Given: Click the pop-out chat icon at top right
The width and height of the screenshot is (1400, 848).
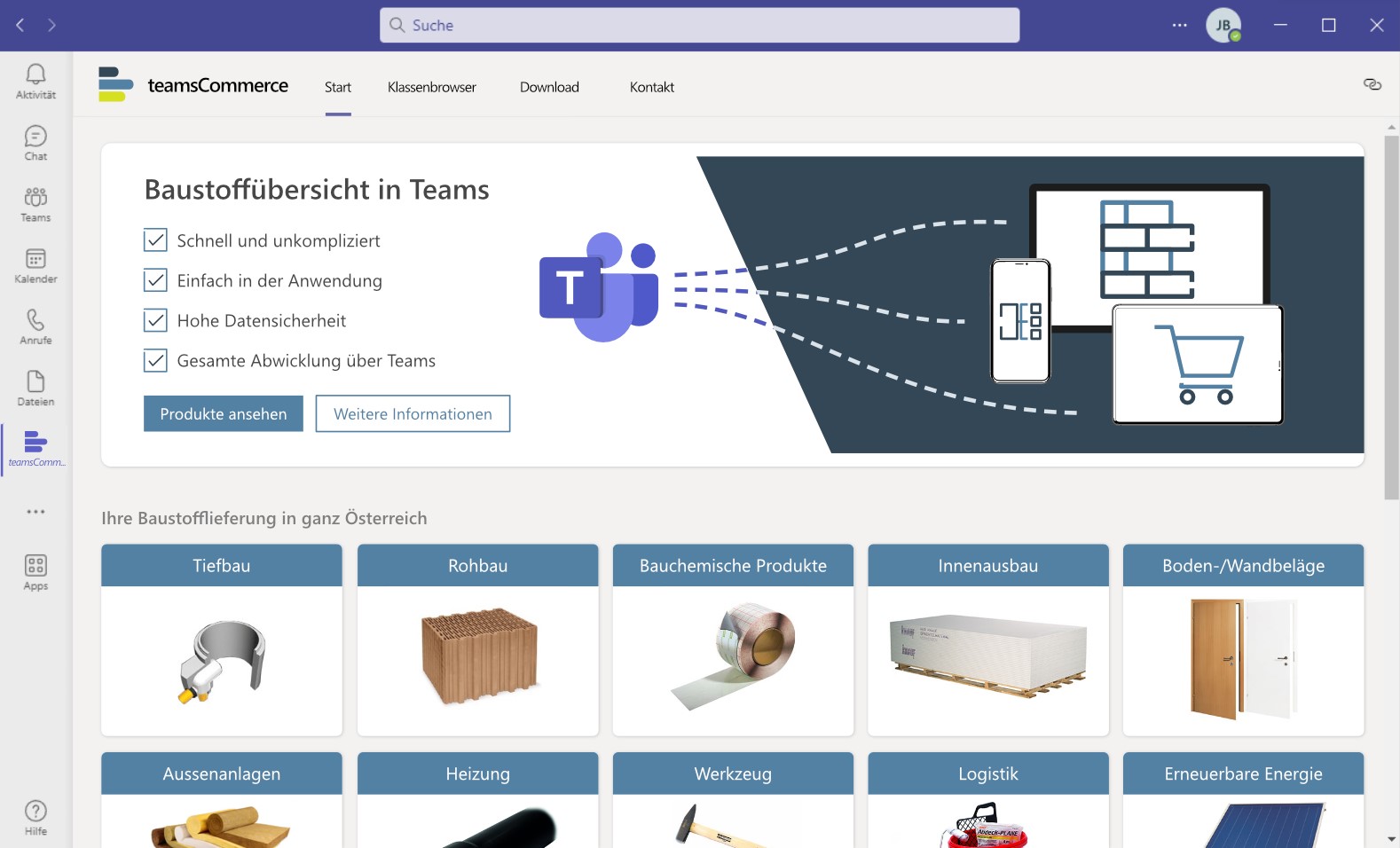Looking at the screenshot, I should (1372, 85).
